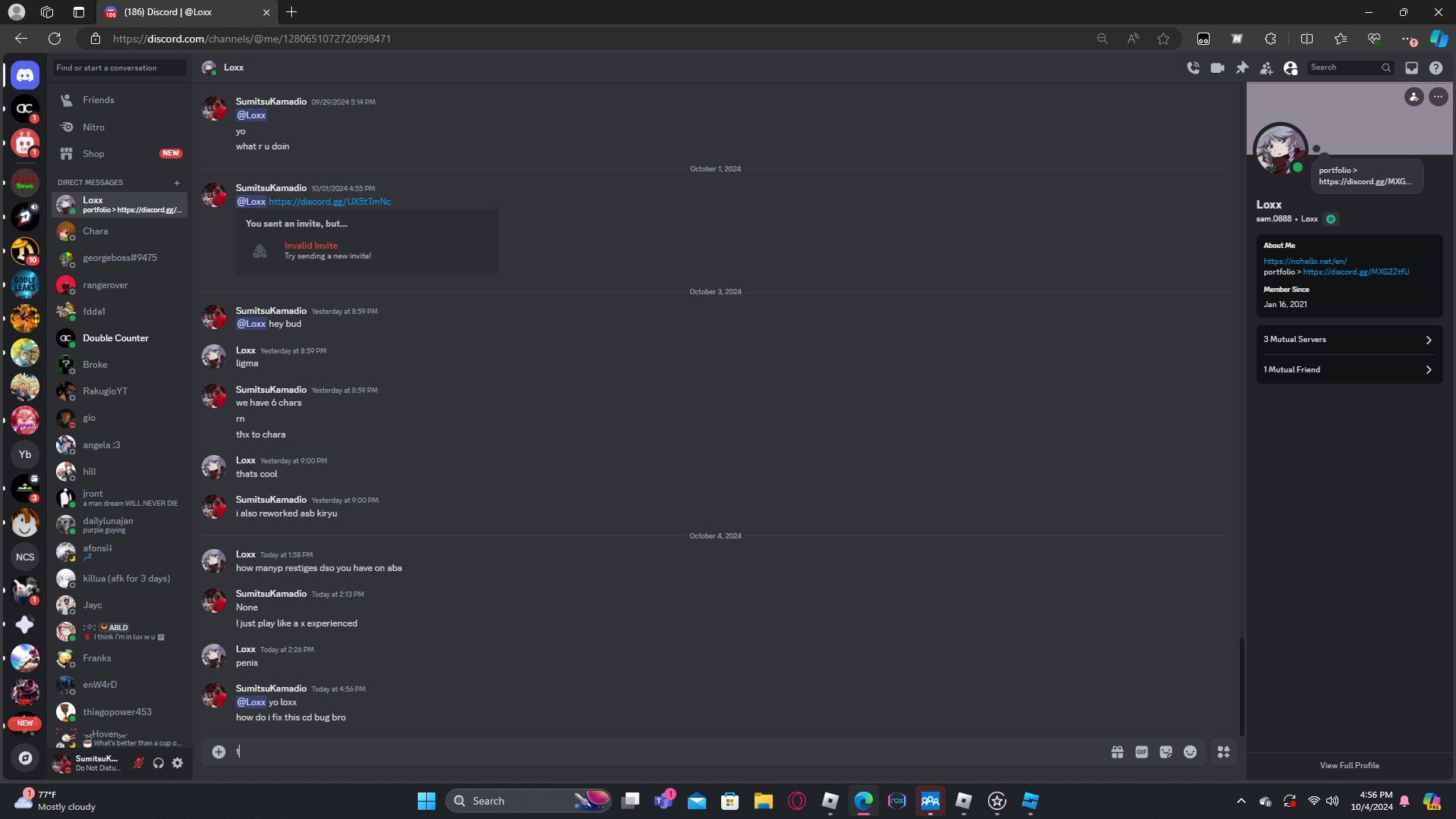Click the chat Search field
This screenshot has height=819, width=1456.
tap(1350, 67)
